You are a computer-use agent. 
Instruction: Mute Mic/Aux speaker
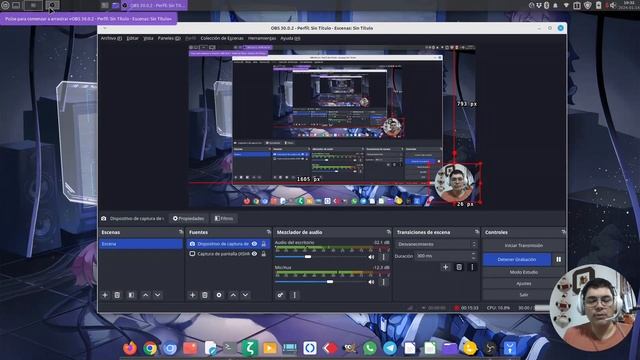coord(371,282)
